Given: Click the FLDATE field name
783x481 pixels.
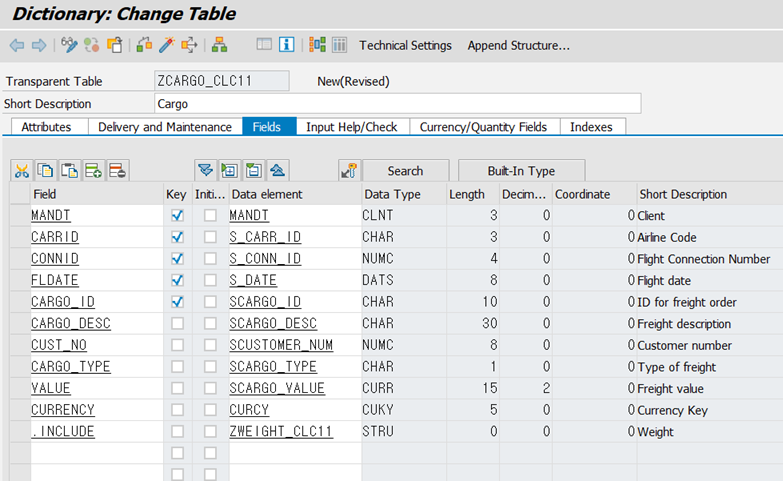Looking at the screenshot, I should tap(54, 280).
